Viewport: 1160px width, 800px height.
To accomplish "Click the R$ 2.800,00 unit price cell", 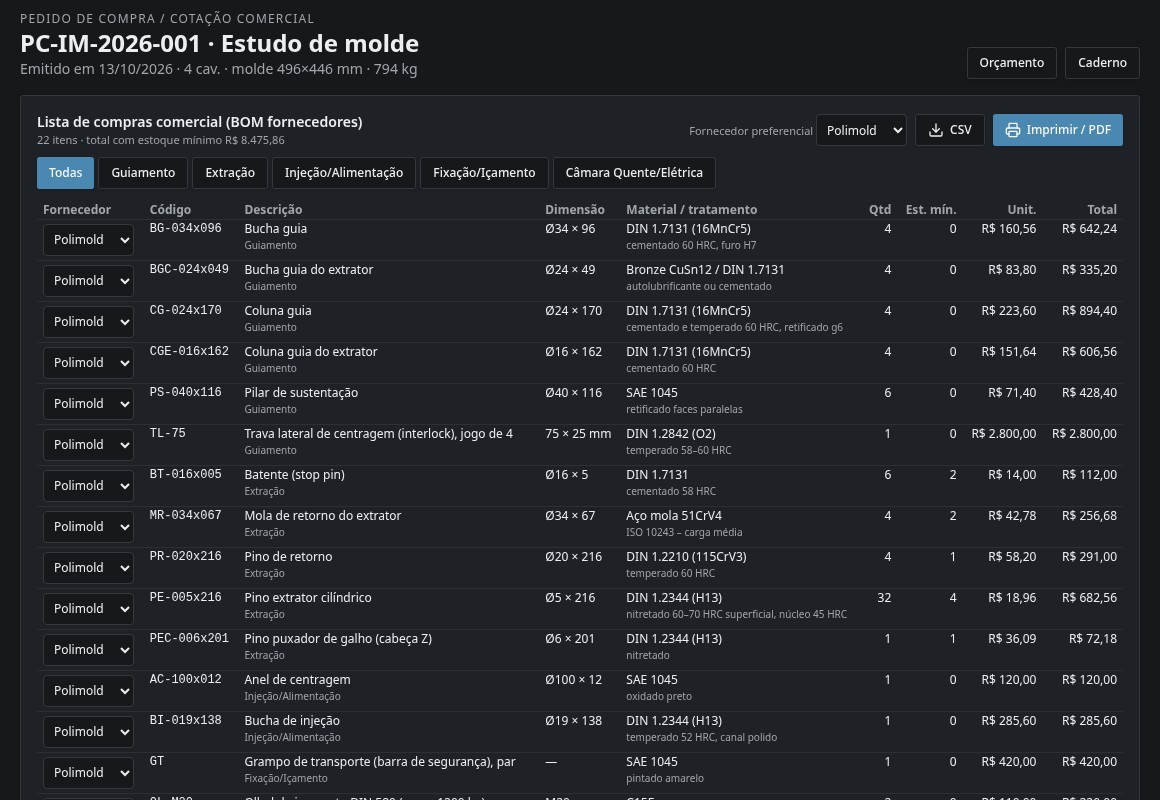I will [x=1004, y=434].
